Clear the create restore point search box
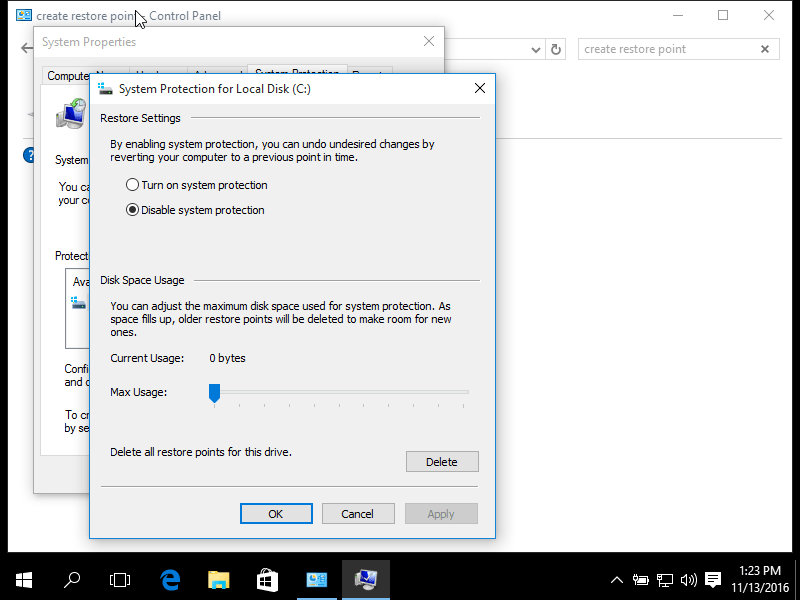Image resolution: width=800 pixels, height=600 pixels. (x=765, y=48)
